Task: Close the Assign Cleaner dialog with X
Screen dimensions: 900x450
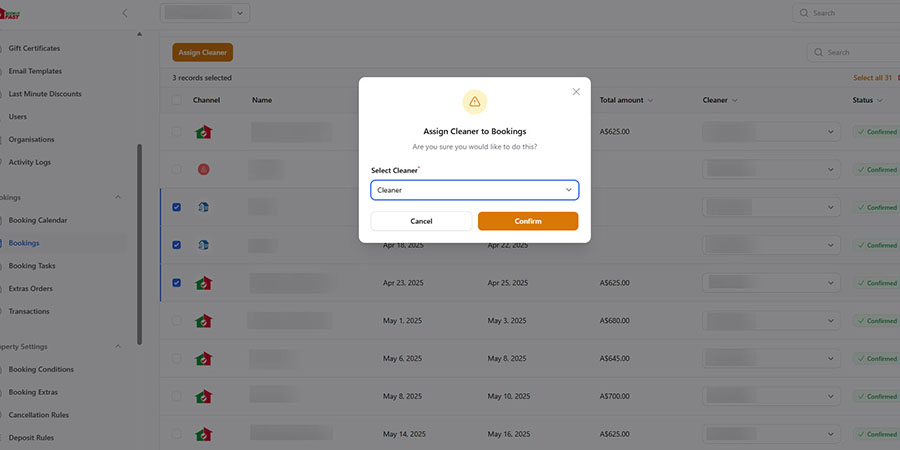Action: coord(576,92)
